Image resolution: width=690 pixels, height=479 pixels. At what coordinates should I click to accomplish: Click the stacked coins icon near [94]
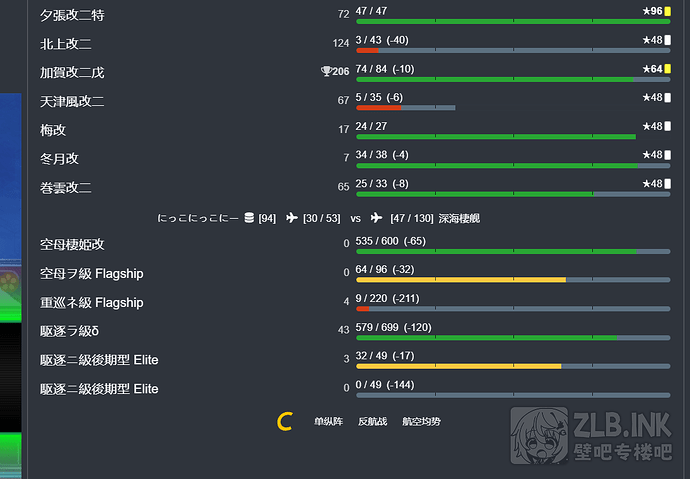tap(249, 218)
